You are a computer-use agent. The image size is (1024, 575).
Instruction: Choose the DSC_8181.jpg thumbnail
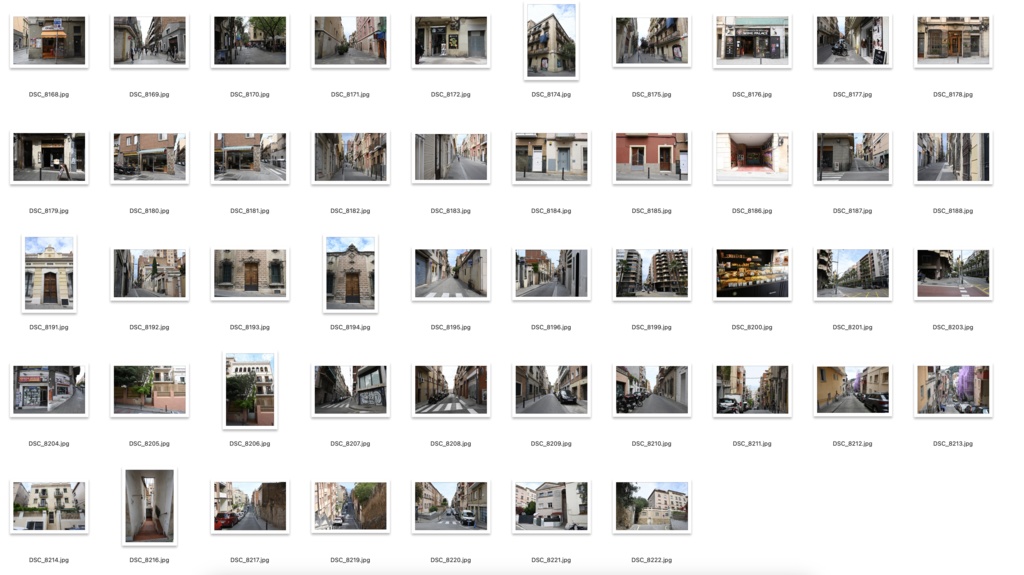250,157
